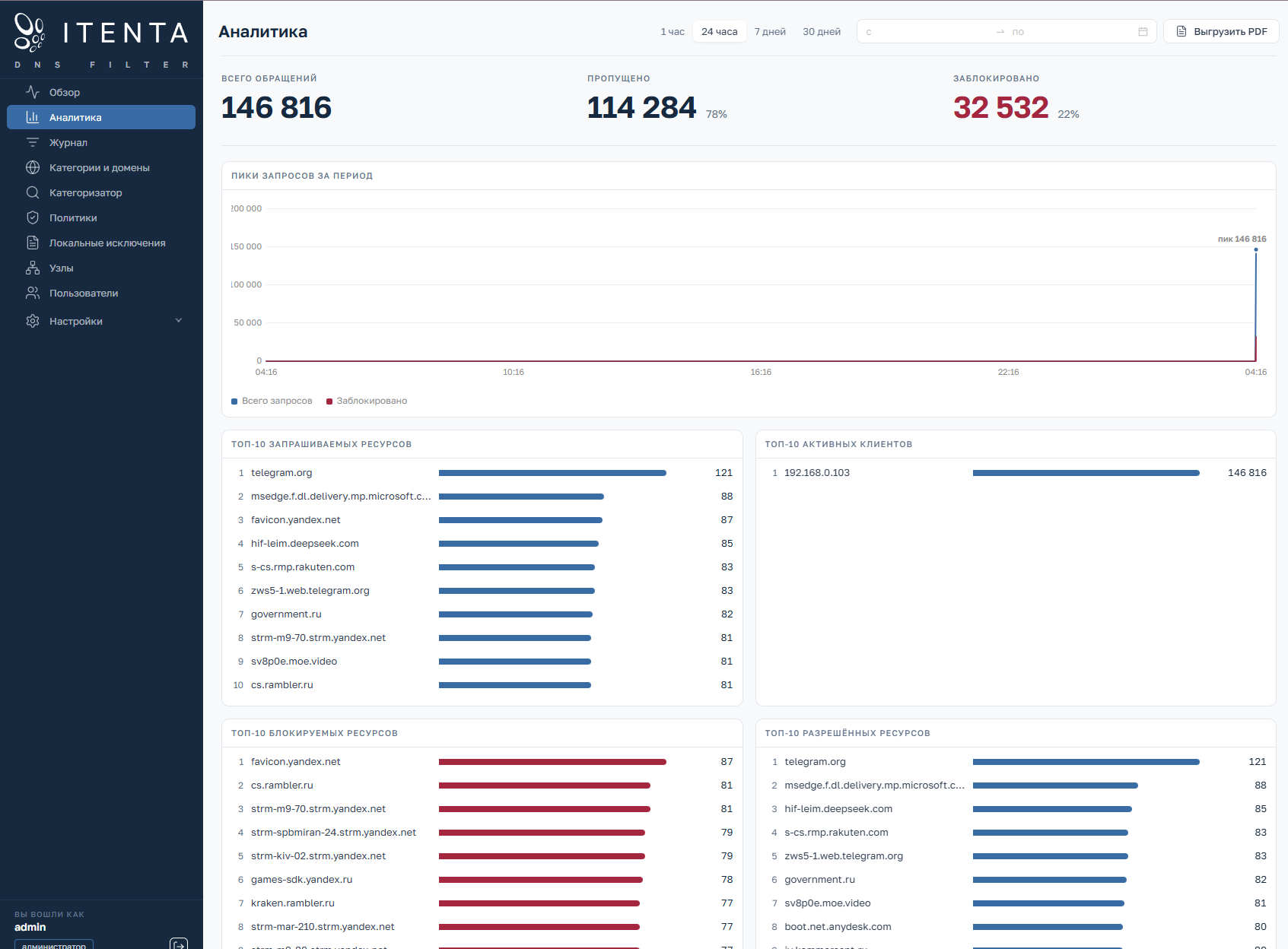Toggle Заблокировано legend series

367,401
